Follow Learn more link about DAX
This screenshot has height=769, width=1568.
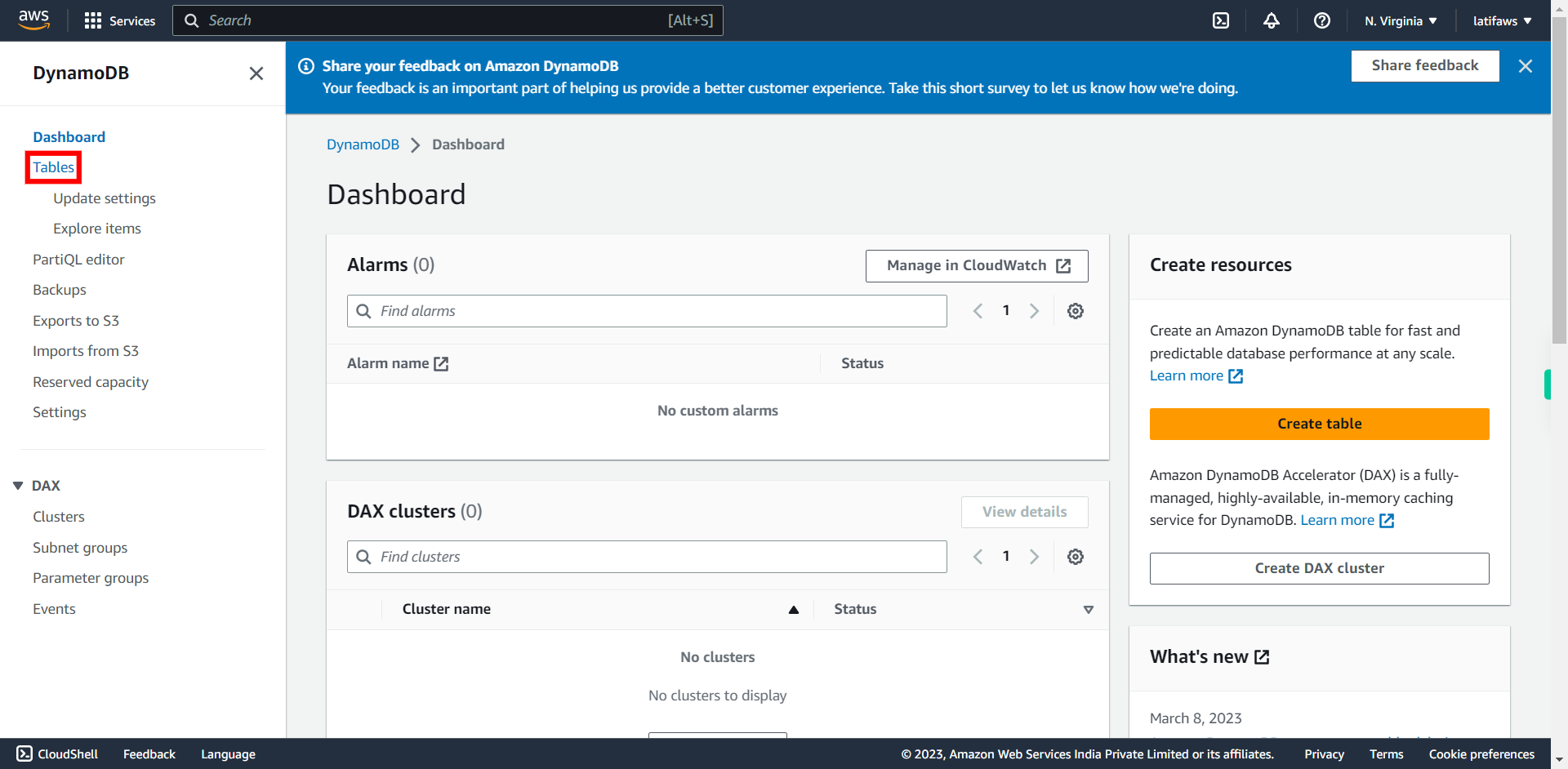pyautogui.click(x=1347, y=520)
